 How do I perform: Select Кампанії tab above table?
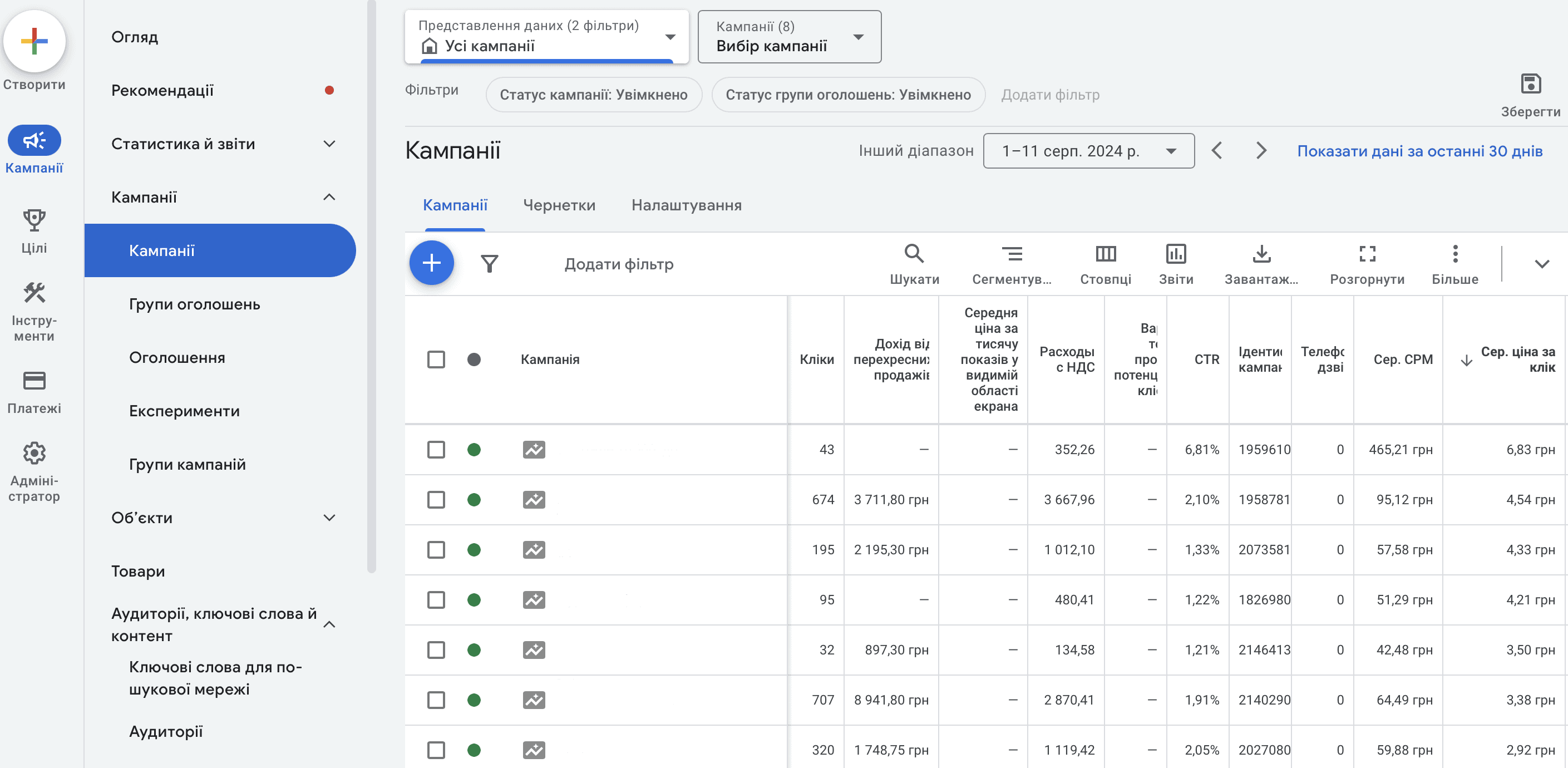pos(455,205)
